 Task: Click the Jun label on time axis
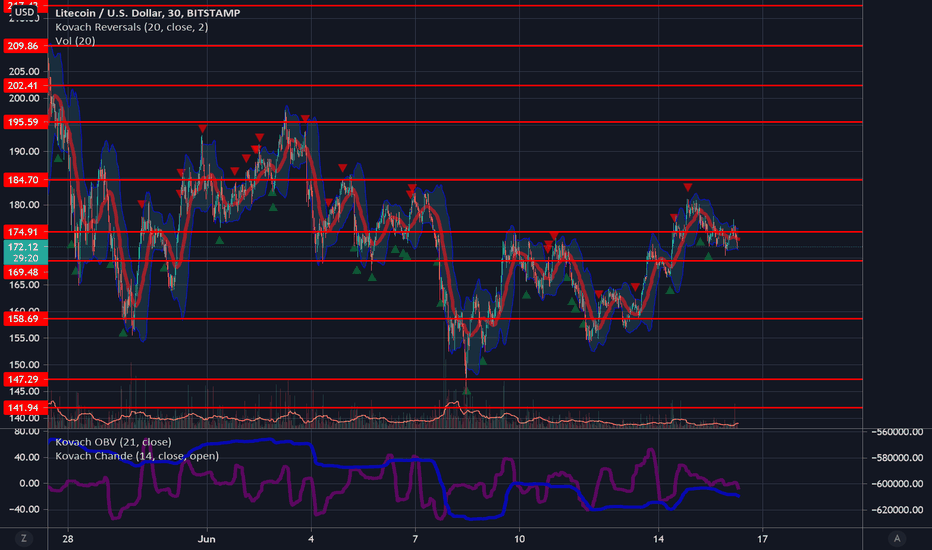(x=207, y=539)
